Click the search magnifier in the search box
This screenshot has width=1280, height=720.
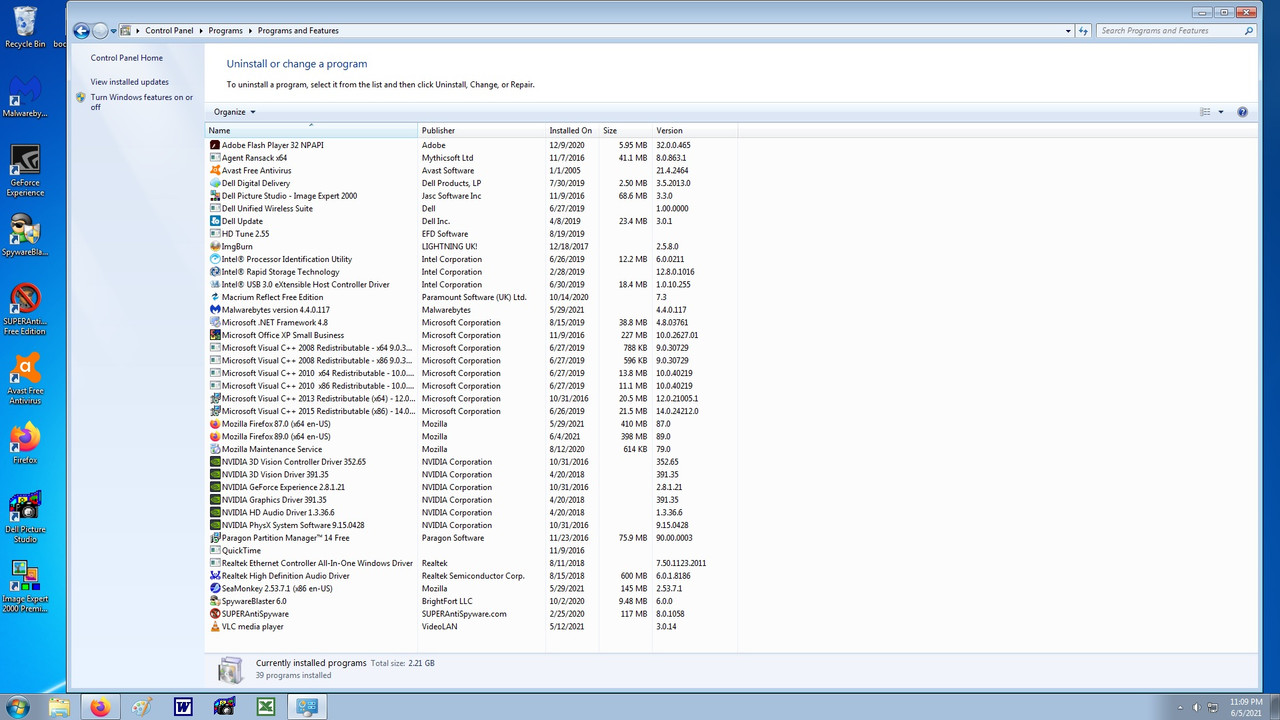click(x=1248, y=31)
